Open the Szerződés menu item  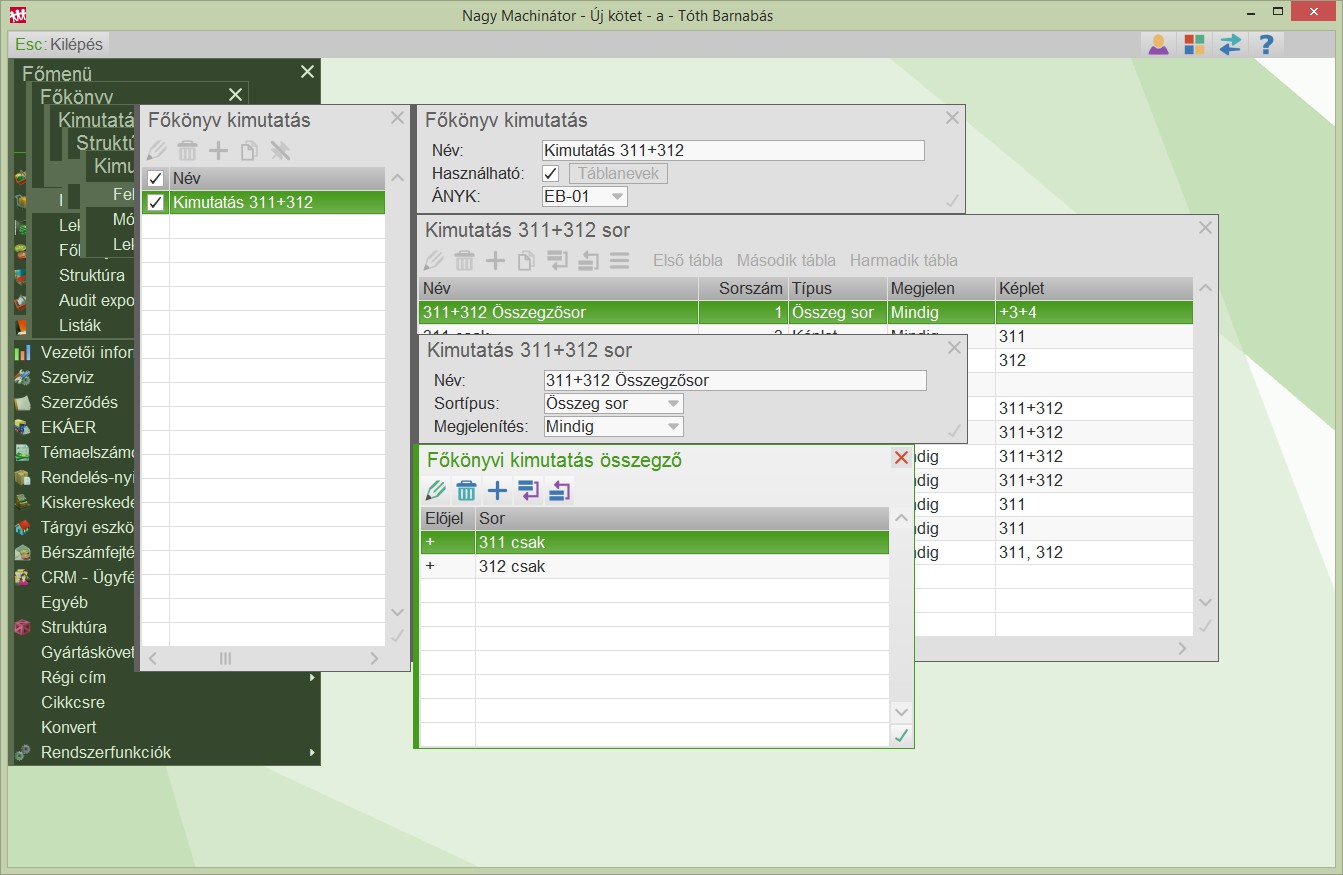79,402
